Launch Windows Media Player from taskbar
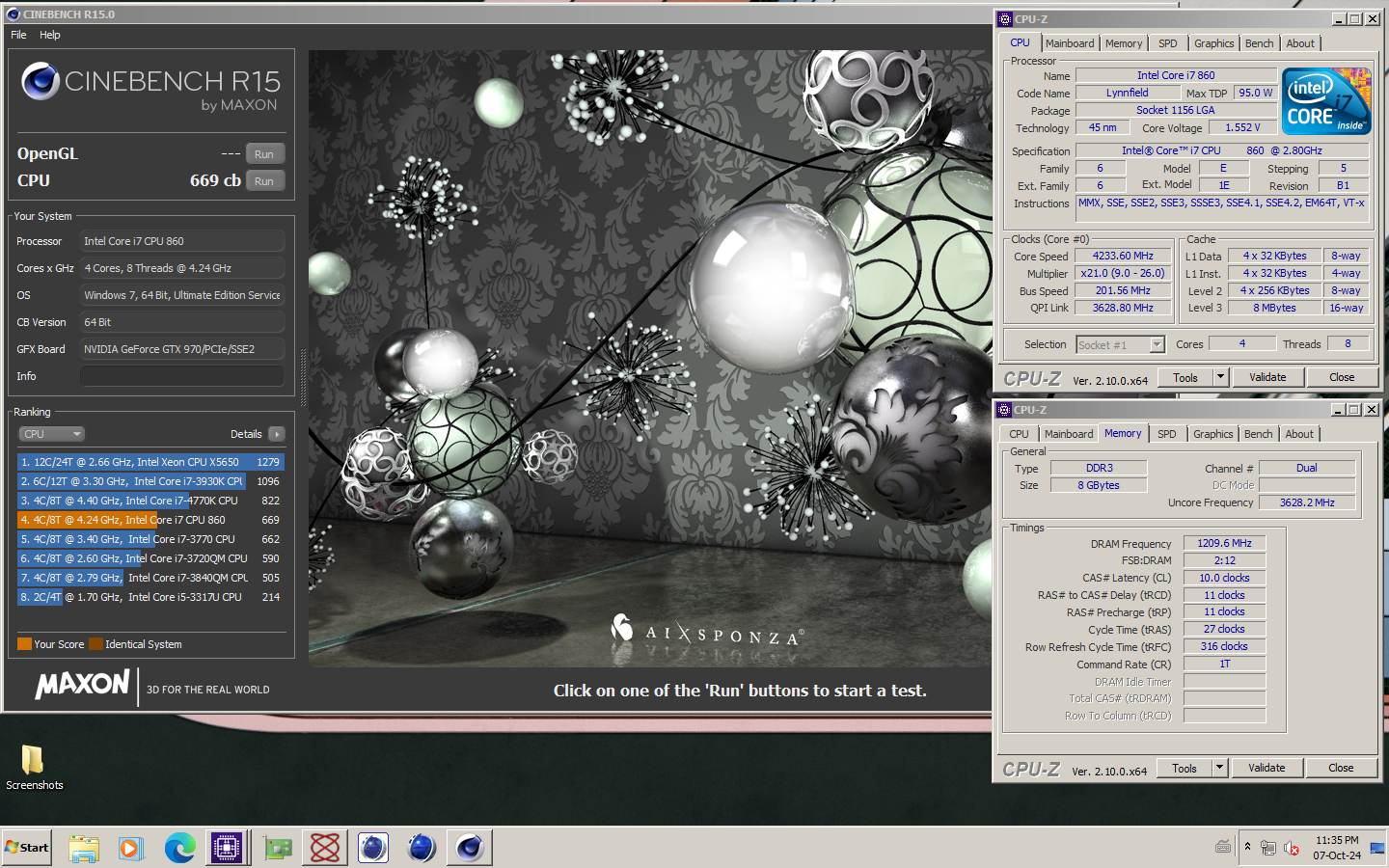The width and height of the screenshot is (1389, 868). [131, 848]
